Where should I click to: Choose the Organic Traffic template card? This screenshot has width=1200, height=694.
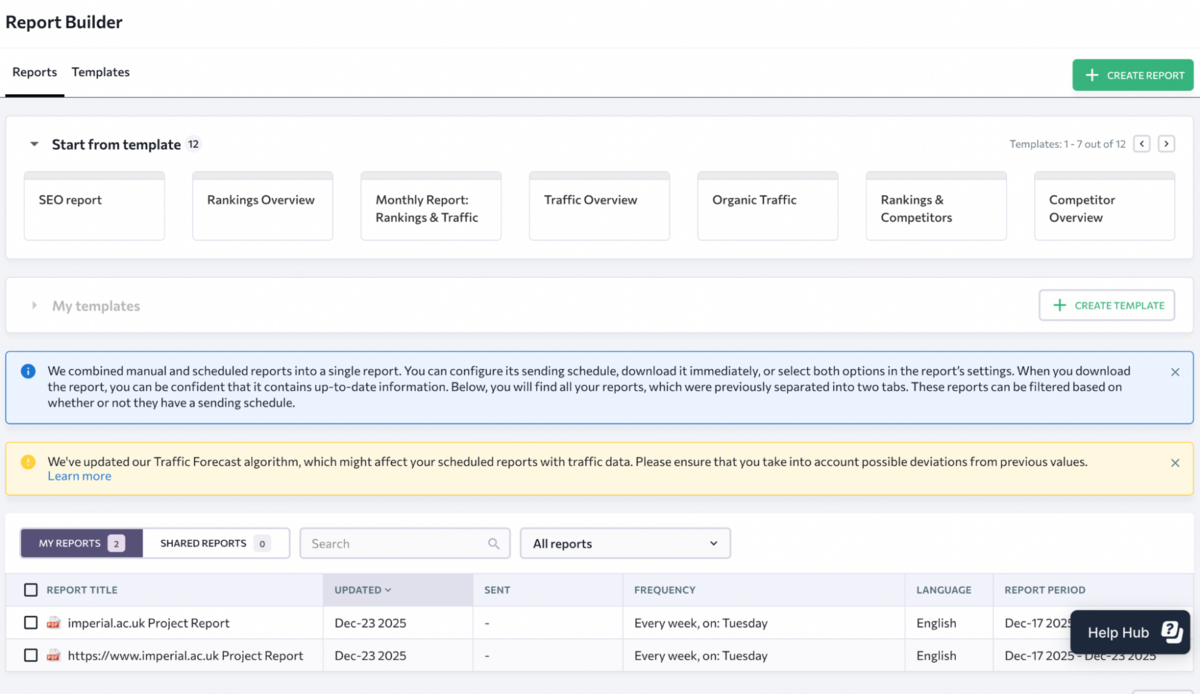tap(768, 206)
